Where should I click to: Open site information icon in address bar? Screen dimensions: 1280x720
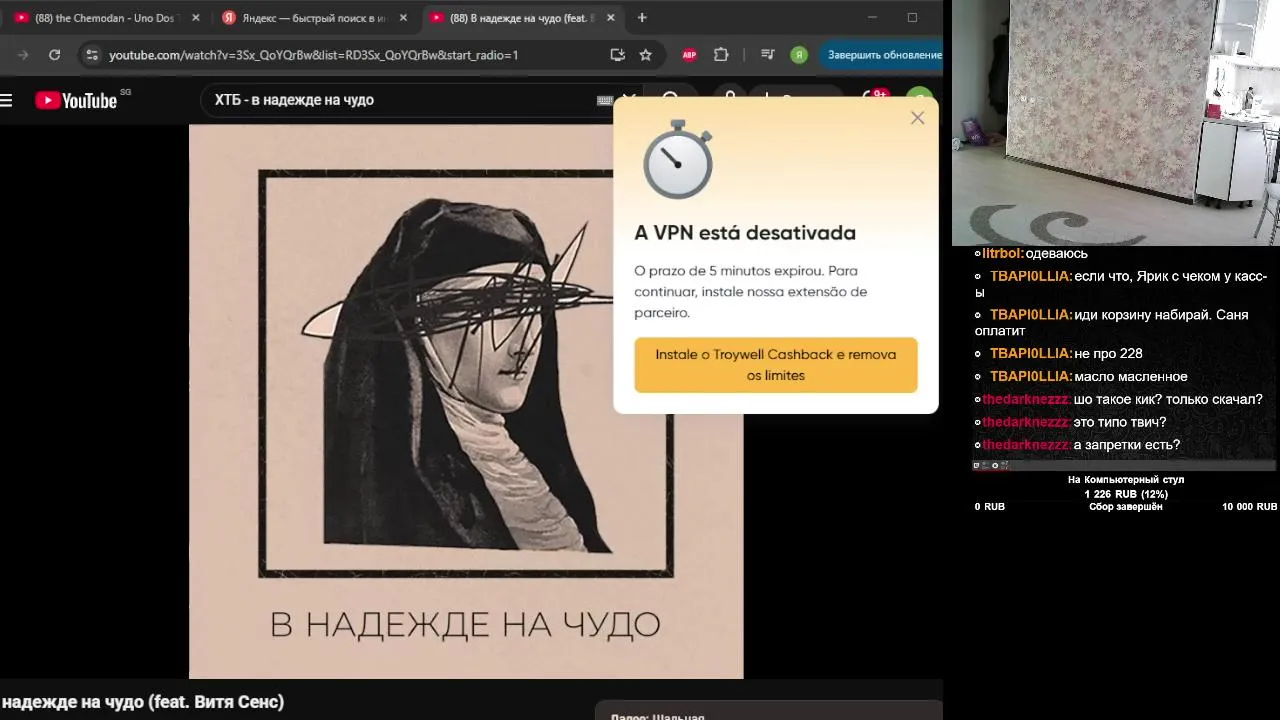pyautogui.click(x=92, y=55)
